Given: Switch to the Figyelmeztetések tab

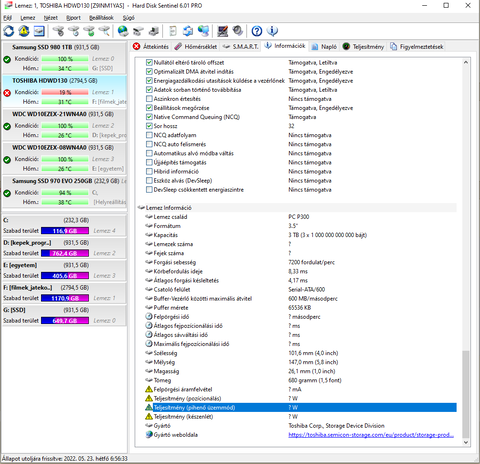Looking at the screenshot, I should 417,47.
